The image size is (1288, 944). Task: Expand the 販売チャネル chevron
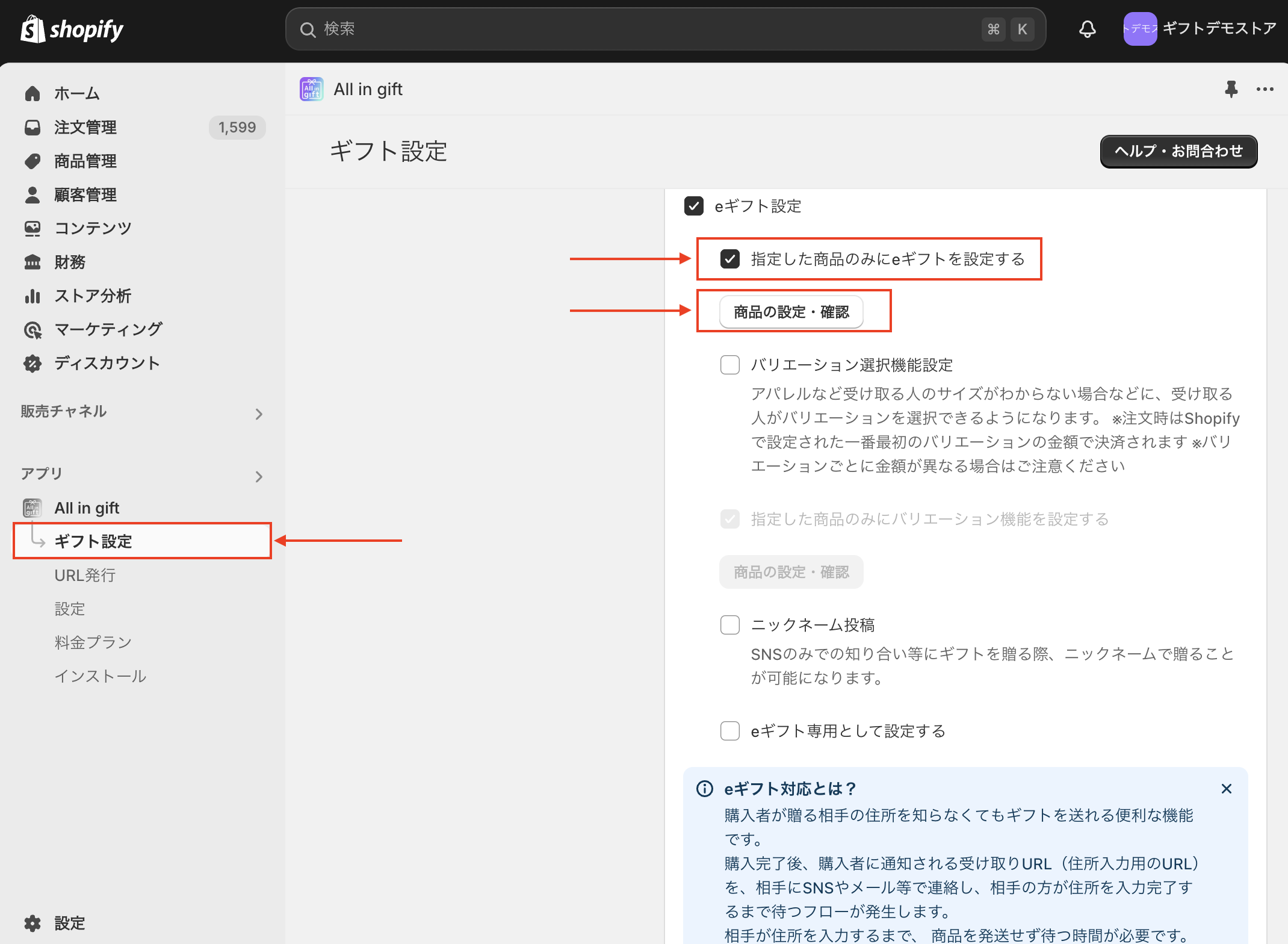click(x=259, y=414)
